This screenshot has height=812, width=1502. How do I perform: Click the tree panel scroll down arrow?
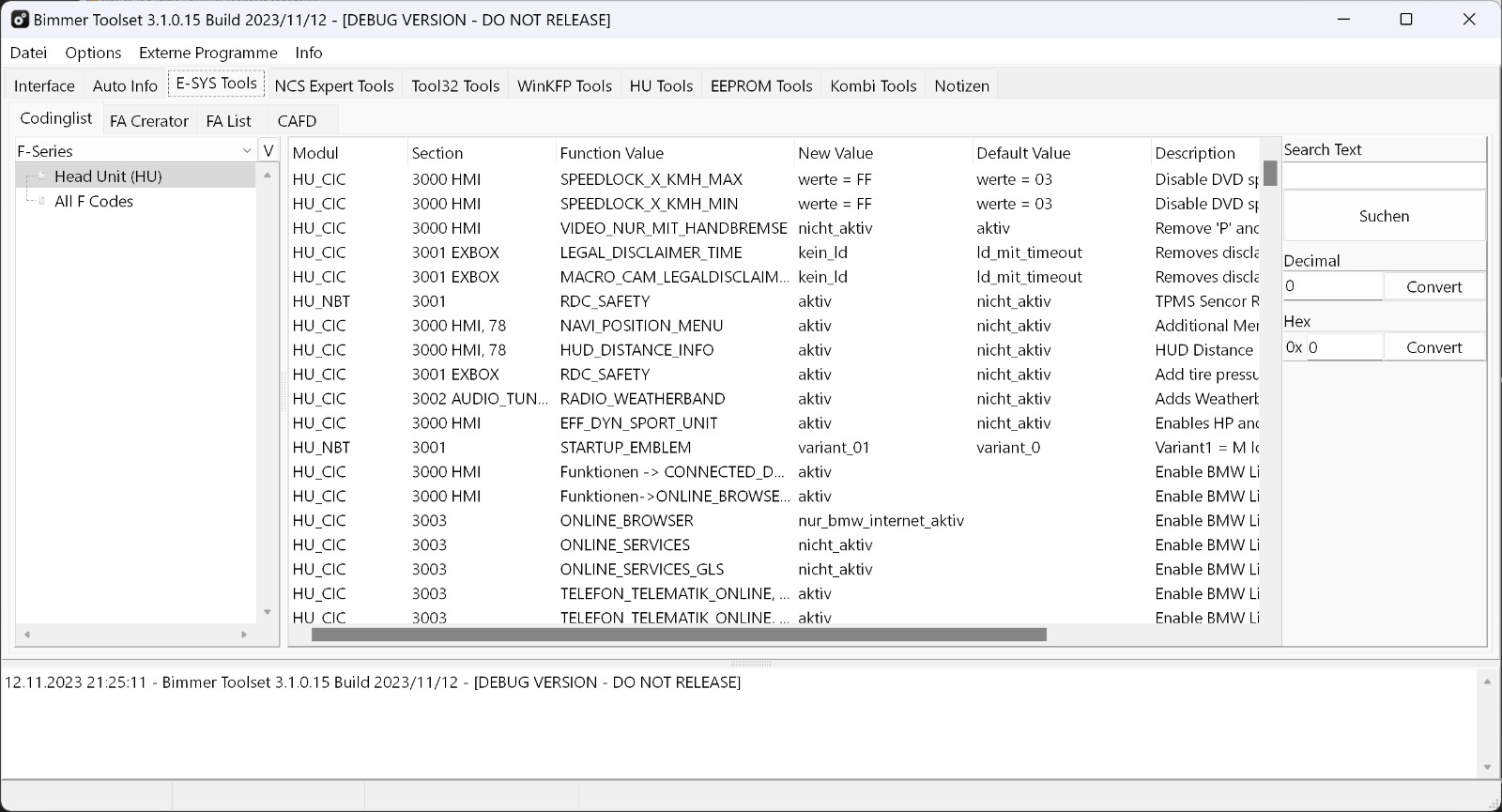coord(268,612)
